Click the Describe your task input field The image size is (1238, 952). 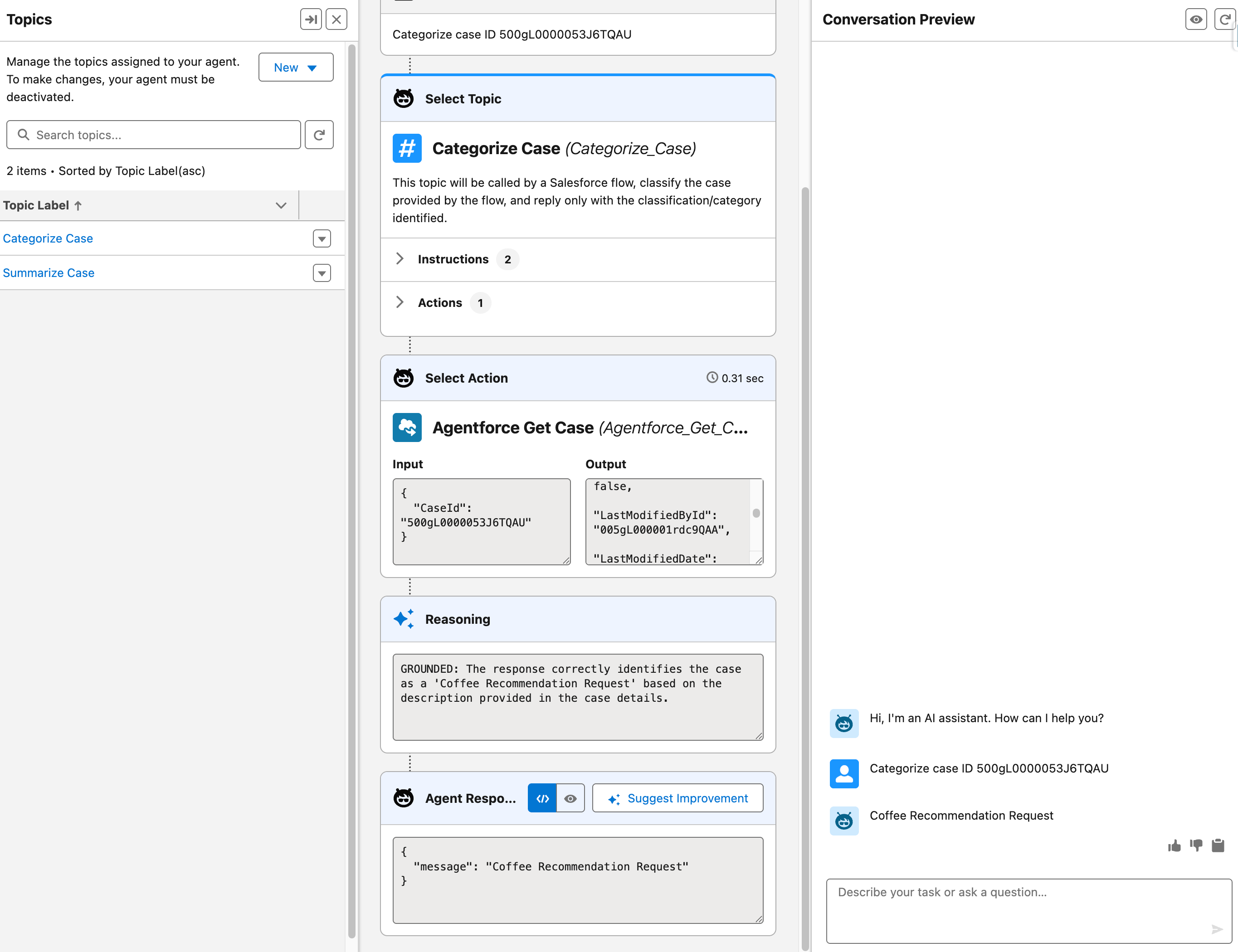pos(1029,911)
